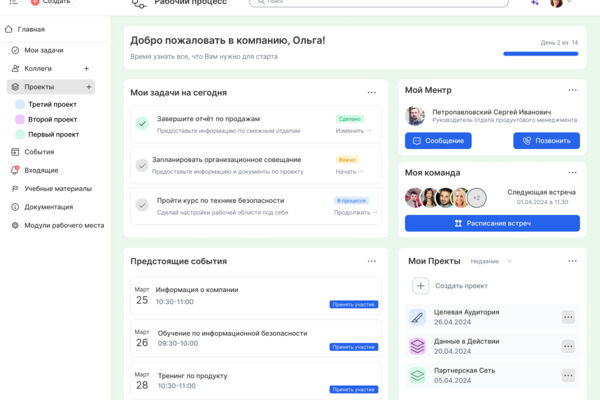The image size is (600, 400).
Task: Click the Коллеги people icon
Action: coord(15,69)
